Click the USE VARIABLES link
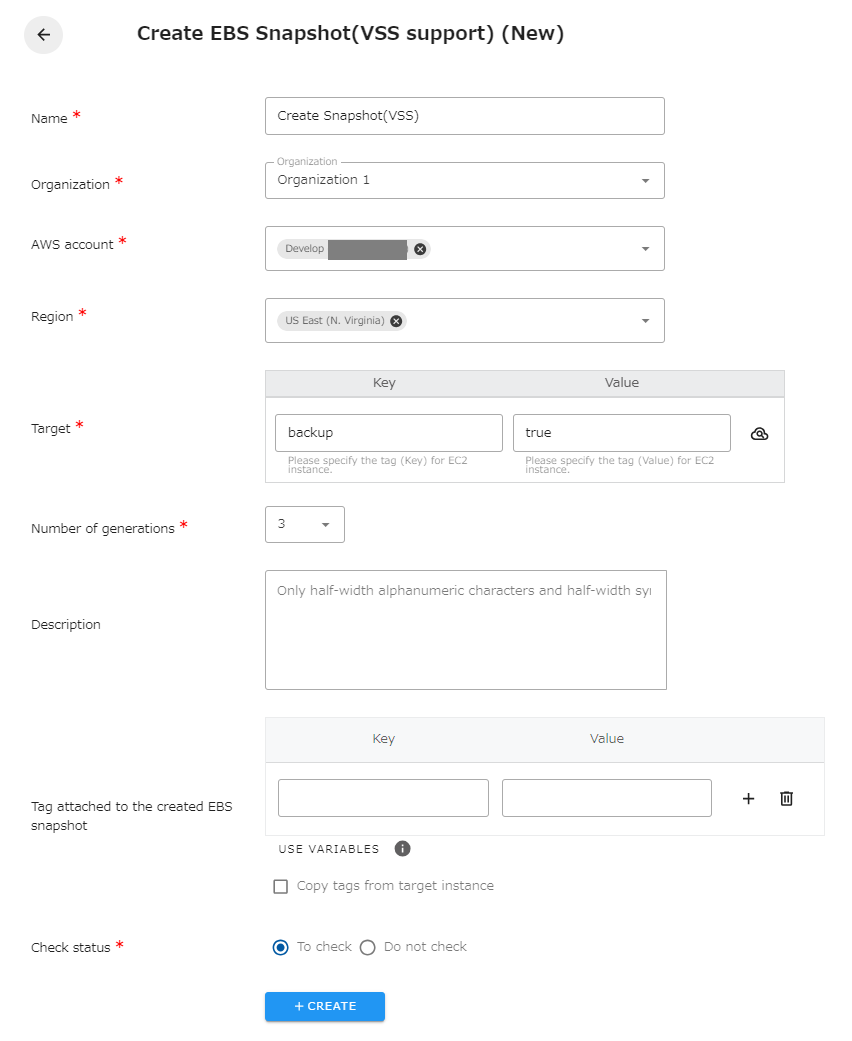 (x=327, y=848)
